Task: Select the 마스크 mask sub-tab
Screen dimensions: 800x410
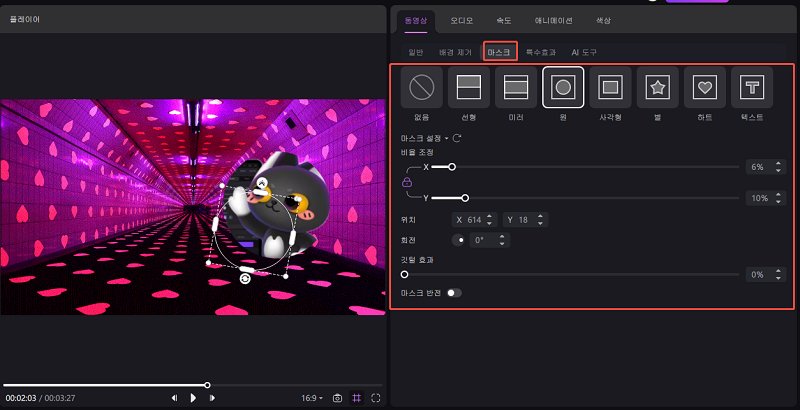Action: tap(499, 52)
